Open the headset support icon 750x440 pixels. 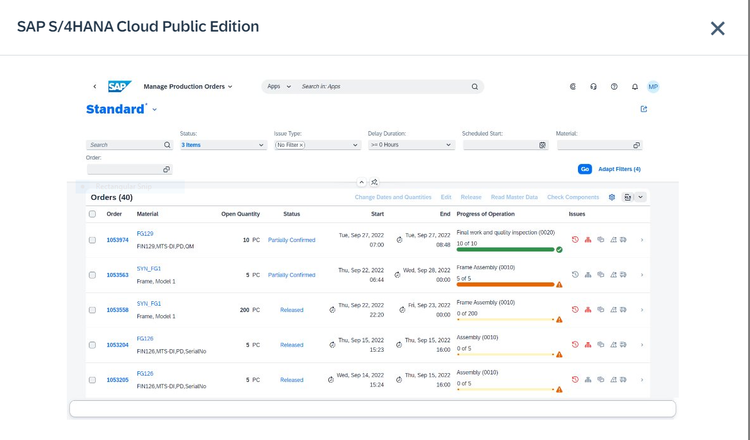[593, 87]
